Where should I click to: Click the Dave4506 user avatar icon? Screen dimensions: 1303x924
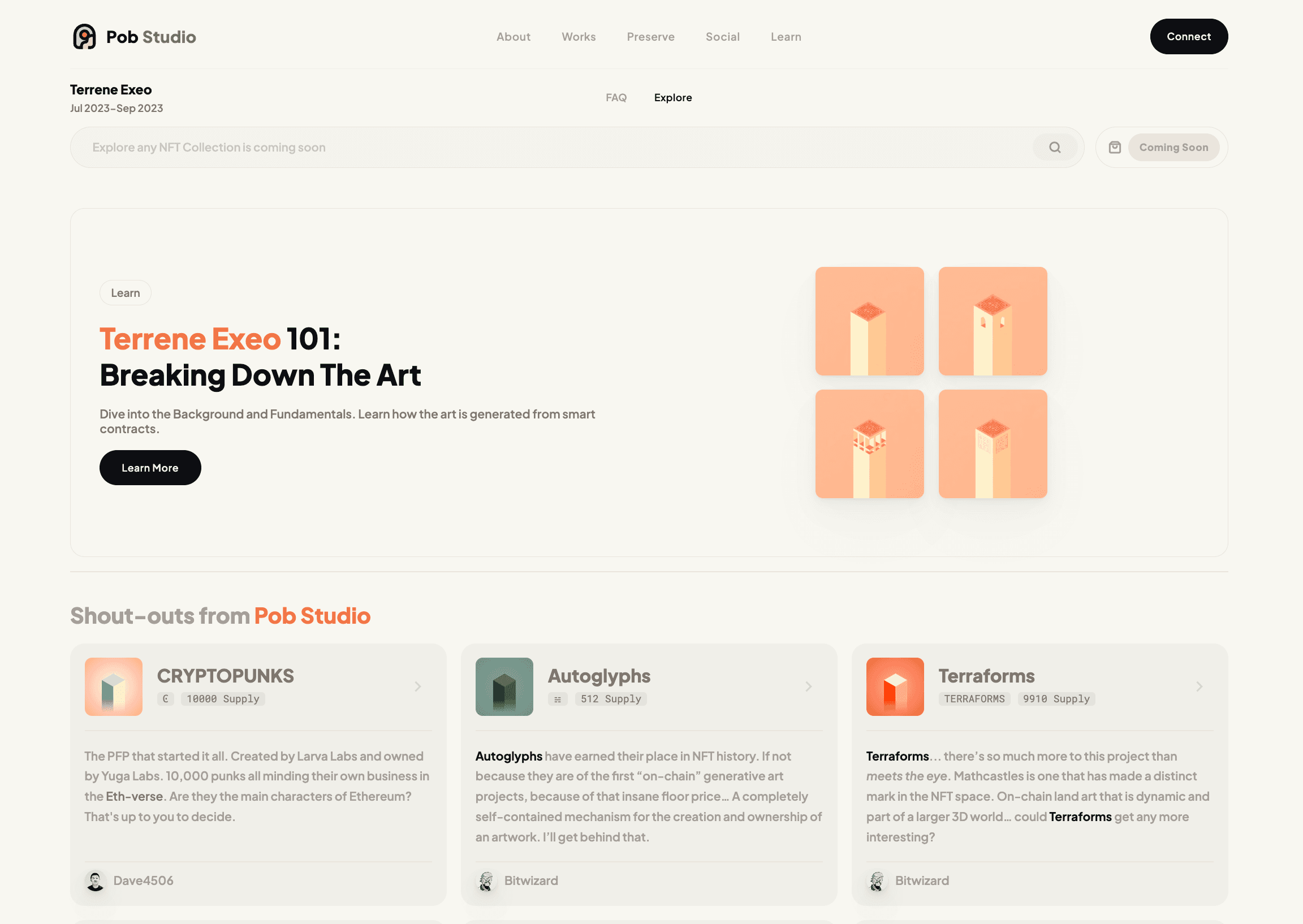[96, 880]
